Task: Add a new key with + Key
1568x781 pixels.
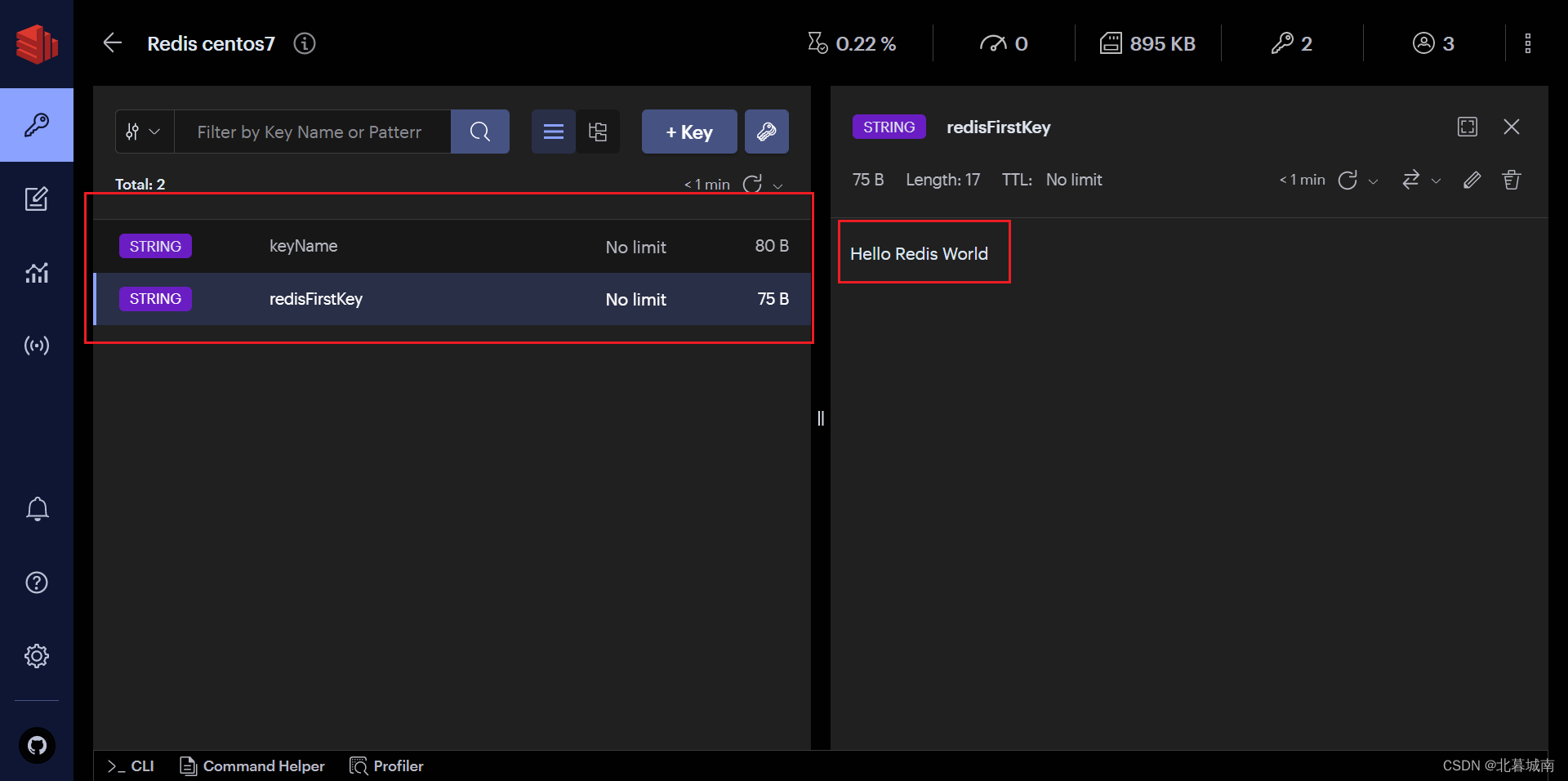Action: (x=689, y=132)
